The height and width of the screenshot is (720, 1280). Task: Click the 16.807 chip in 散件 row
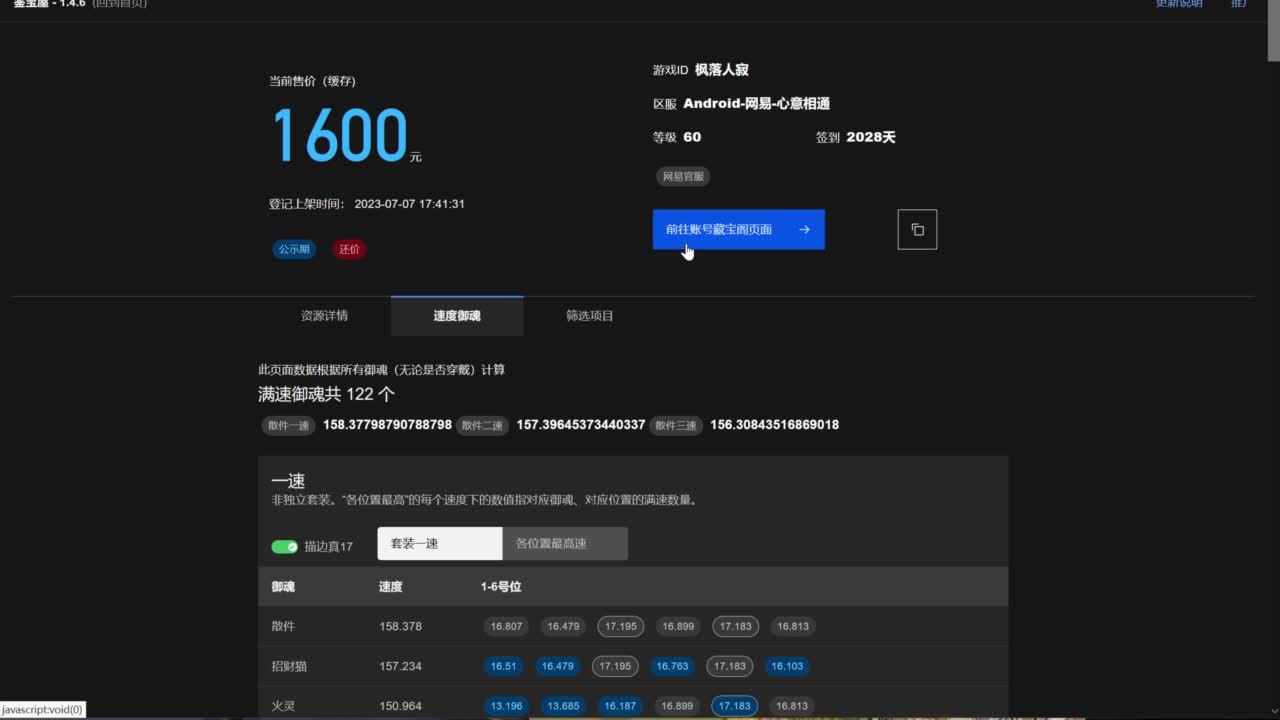pos(506,627)
